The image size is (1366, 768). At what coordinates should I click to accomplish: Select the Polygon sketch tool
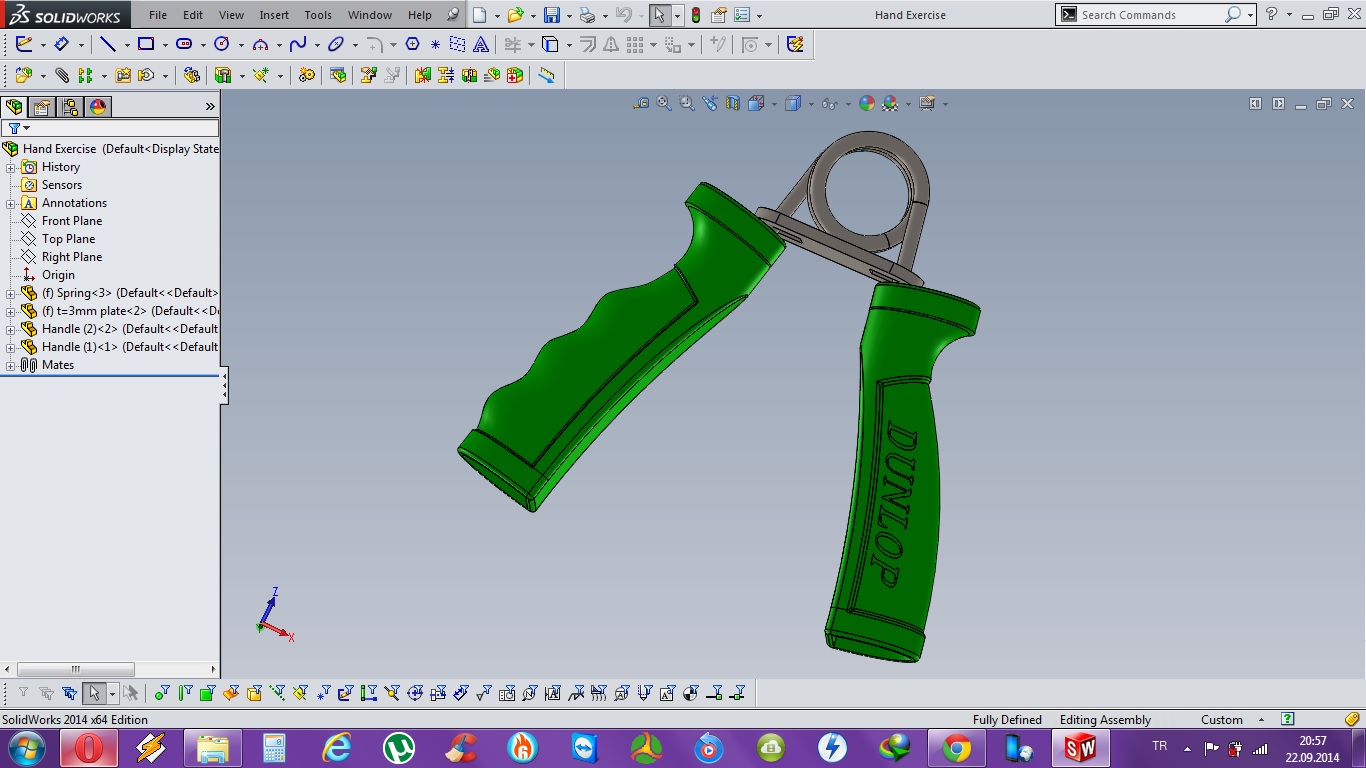click(x=412, y=44)
